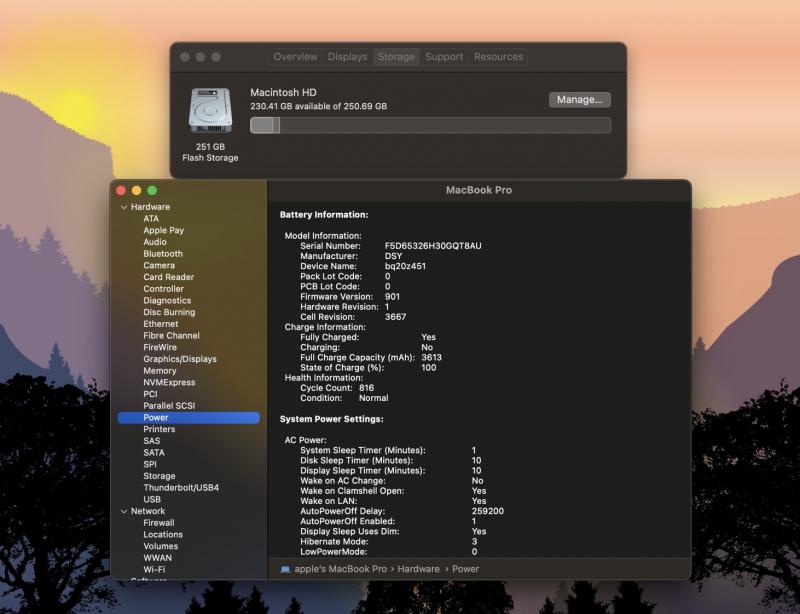Select Firewall under Network
This screenshot has width=800, height=614.
coord(159,523)
